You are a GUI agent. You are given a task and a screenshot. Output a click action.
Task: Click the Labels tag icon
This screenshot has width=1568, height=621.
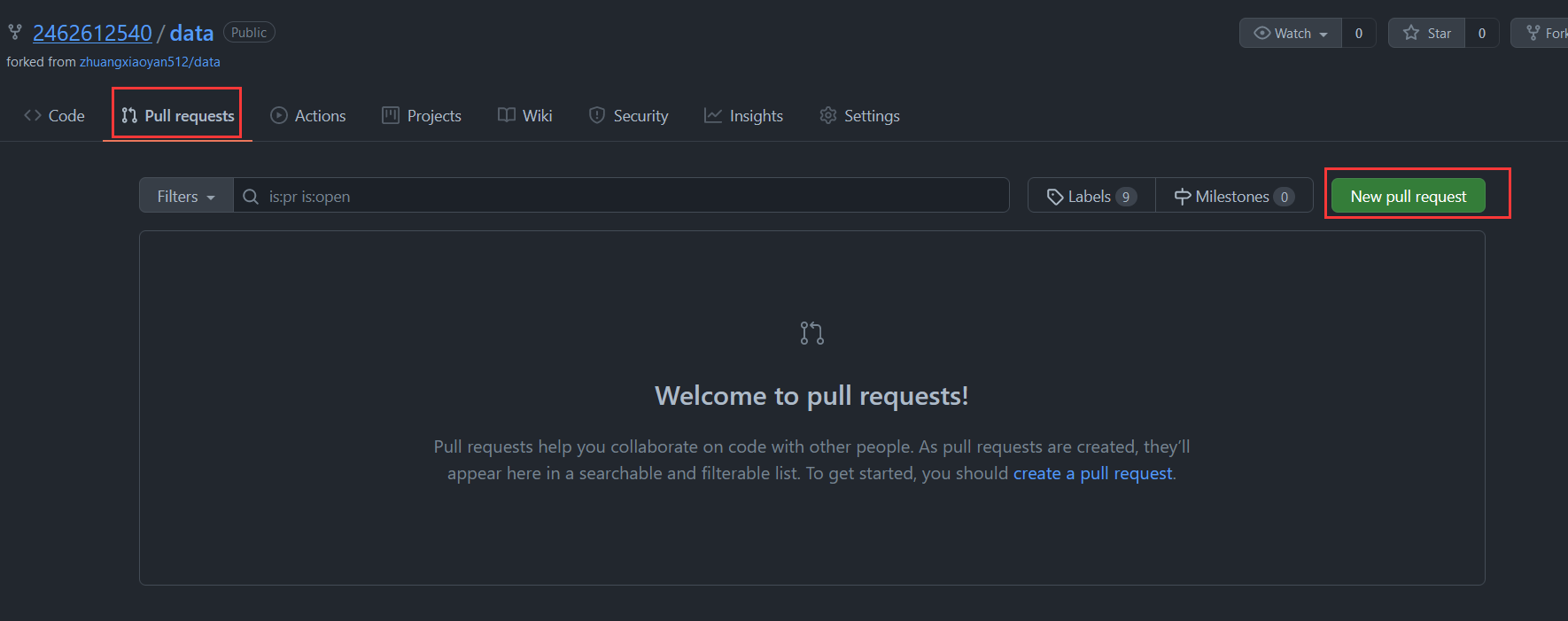1055,197
